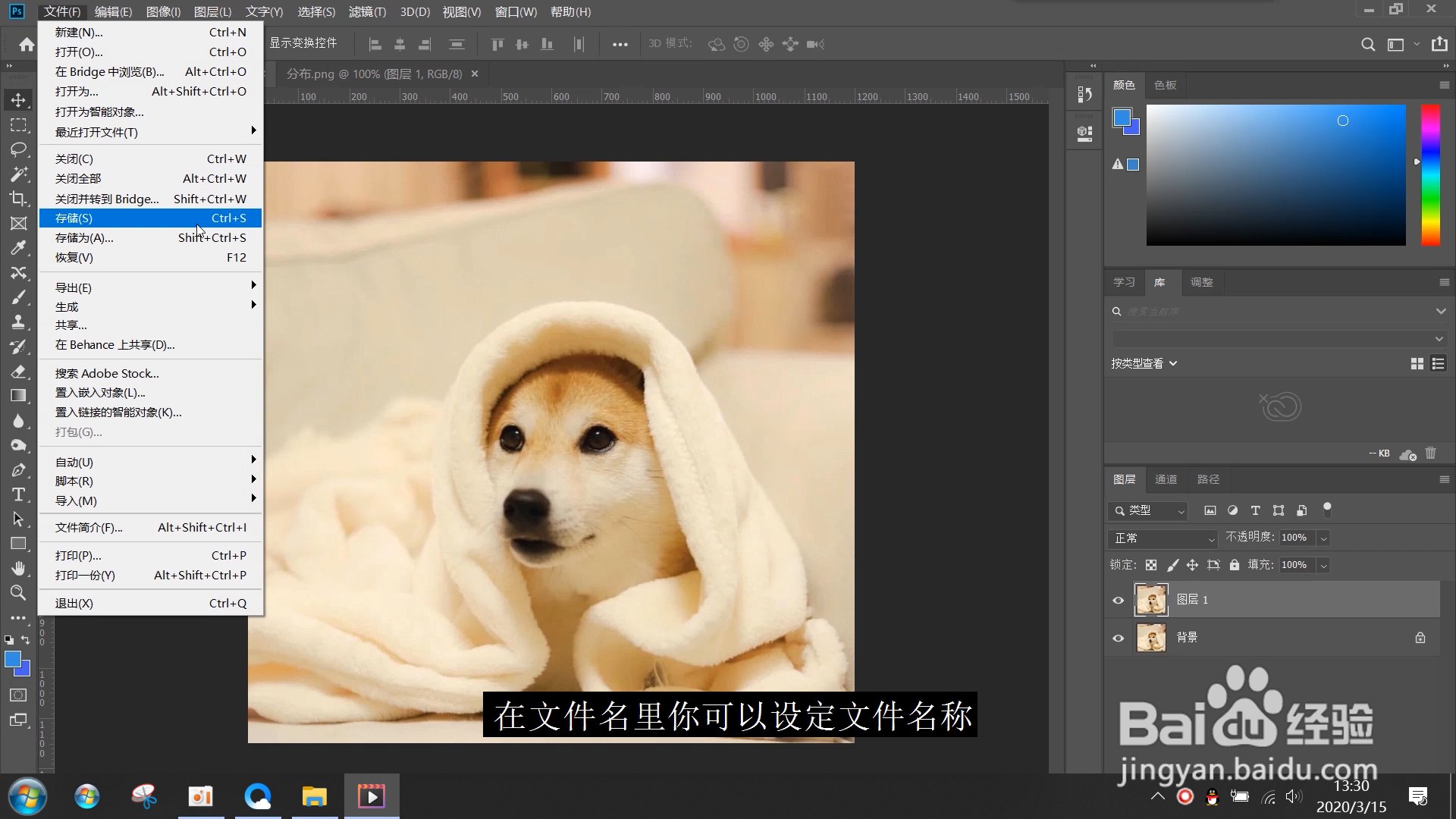Select the Eyedropper tool
Image resolution: width=1456 pixels, height=819 pixels.
pyautogui.click(x=18, y=248)
